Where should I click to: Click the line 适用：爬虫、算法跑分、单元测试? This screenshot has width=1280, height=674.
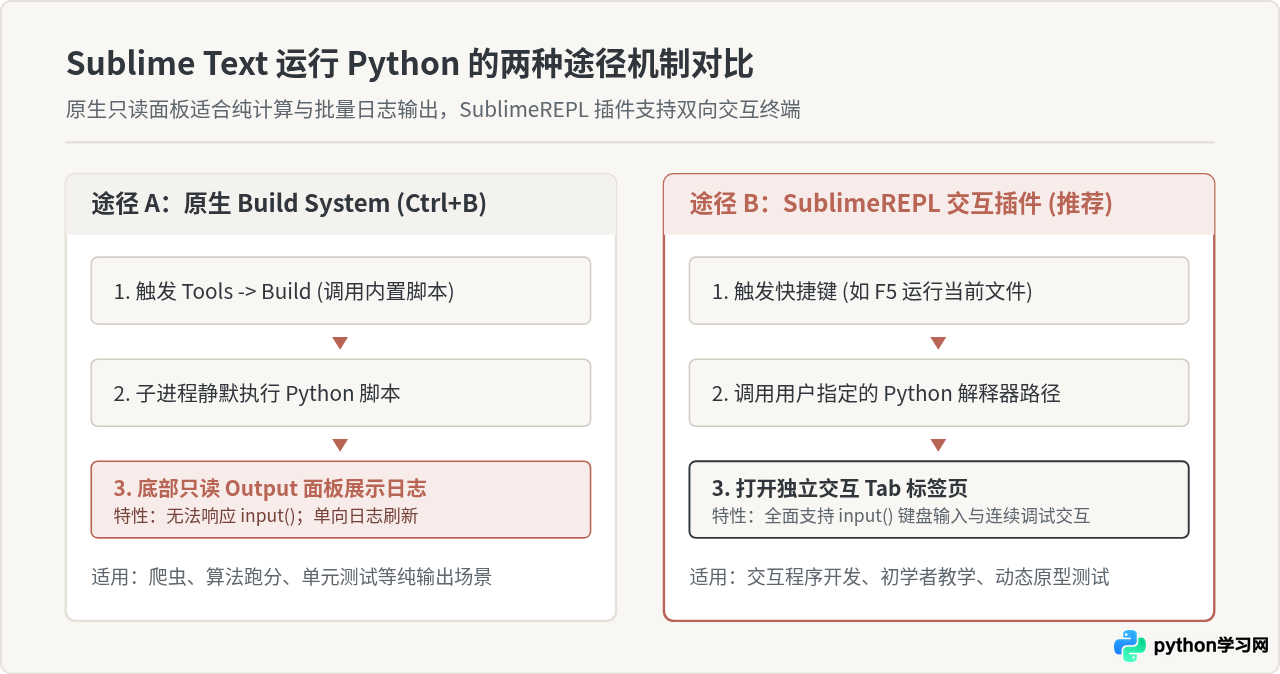291,577
